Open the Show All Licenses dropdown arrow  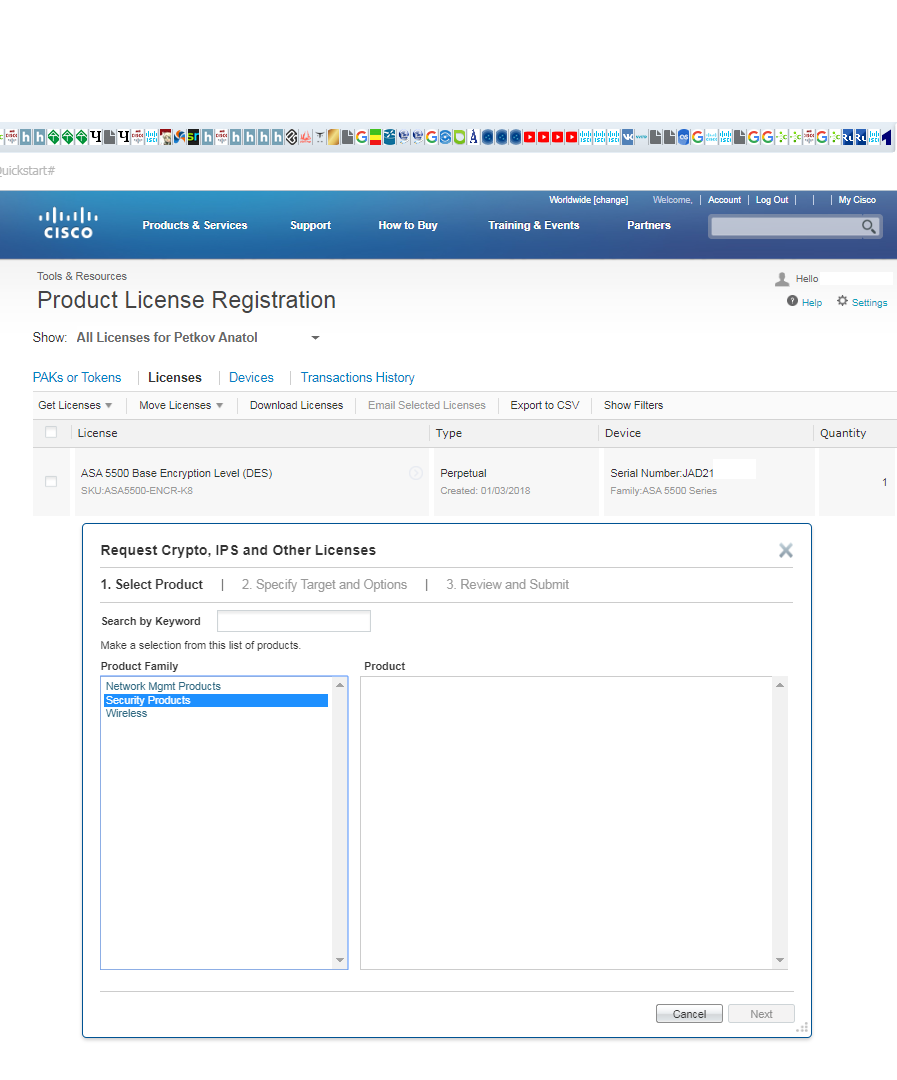(x=315, y=338)
